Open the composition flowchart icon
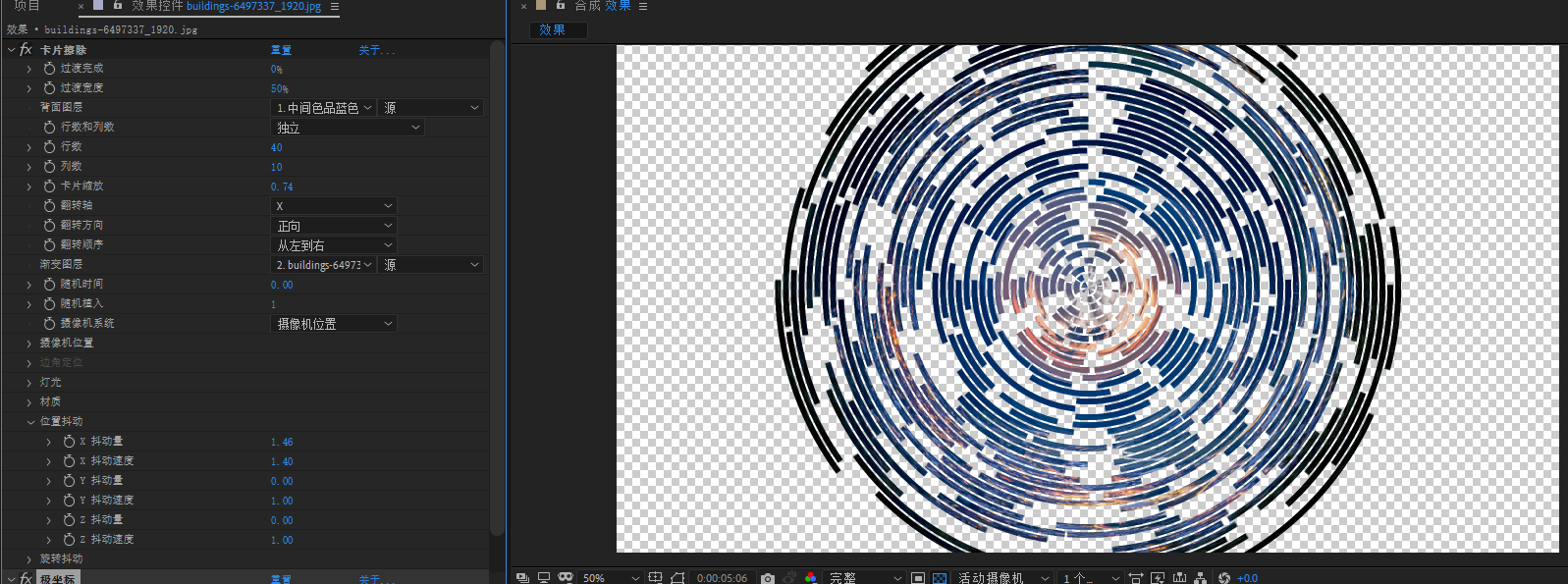Image resolution: width=1568 pixels, height=584 pixels. click(1200, 578)
